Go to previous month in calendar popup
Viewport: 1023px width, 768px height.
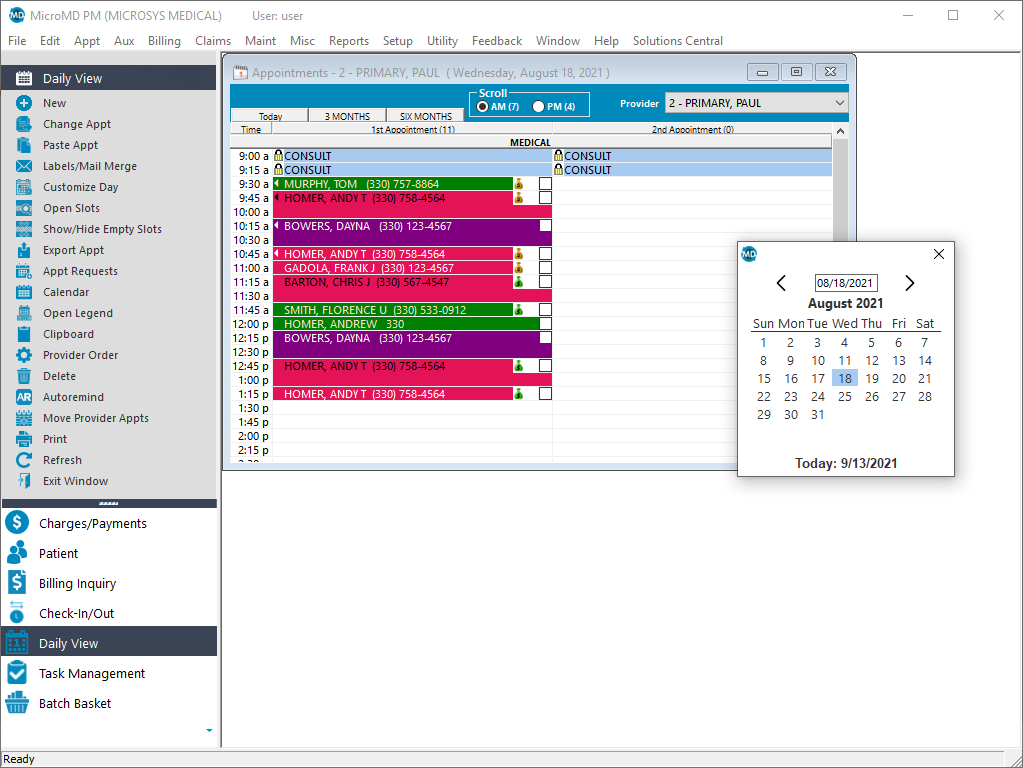[781, 283]
